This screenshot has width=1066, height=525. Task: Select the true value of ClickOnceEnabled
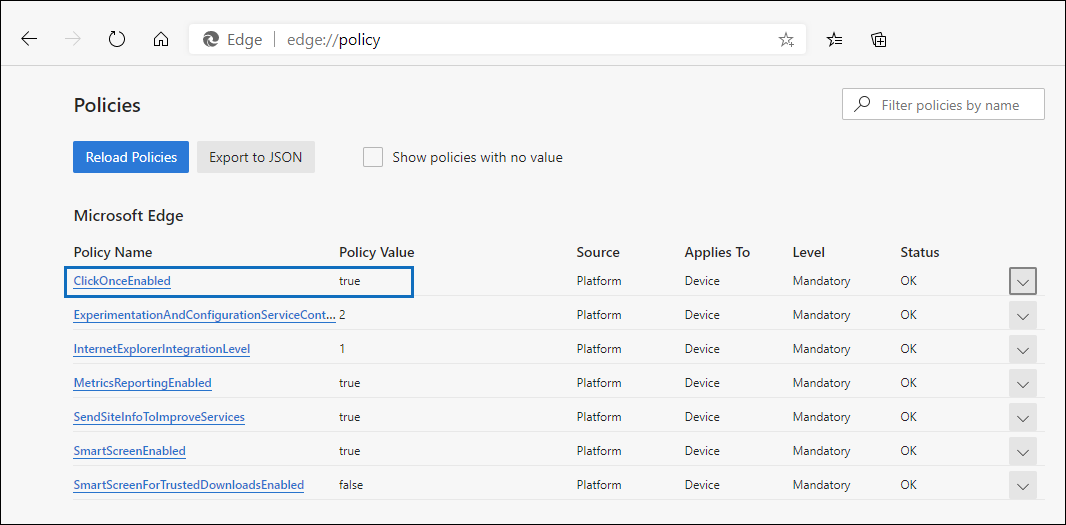(349, 281)
